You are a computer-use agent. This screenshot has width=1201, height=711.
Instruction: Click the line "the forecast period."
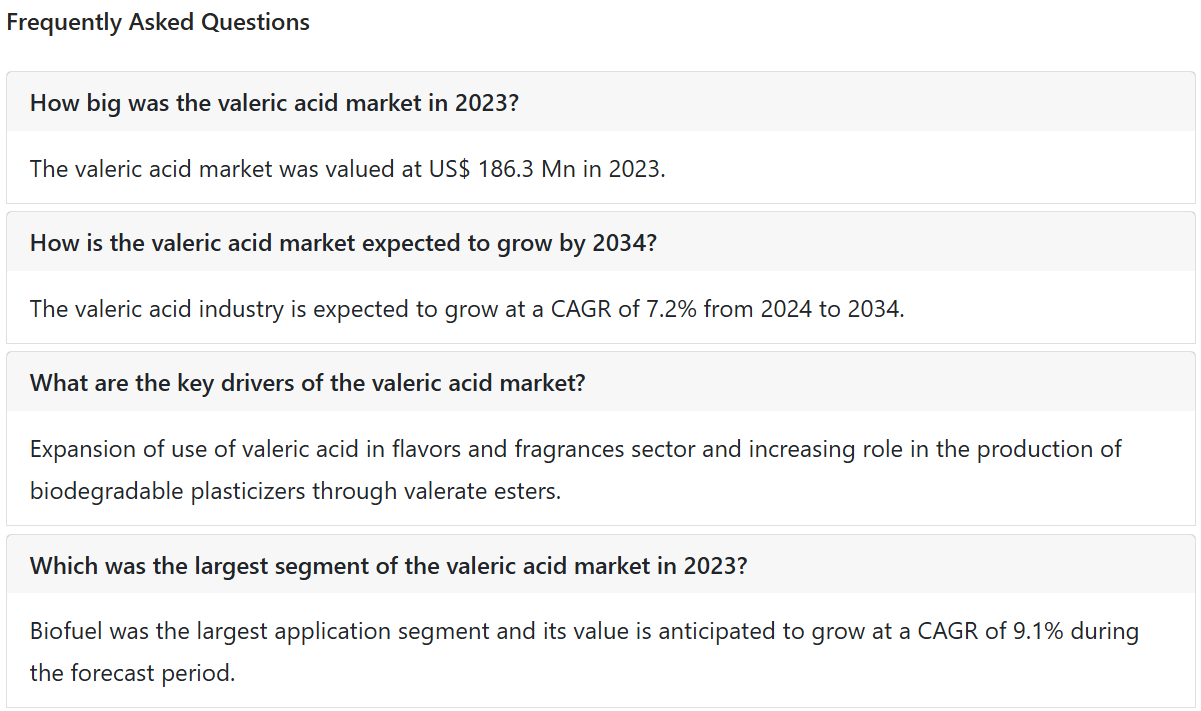132,673
